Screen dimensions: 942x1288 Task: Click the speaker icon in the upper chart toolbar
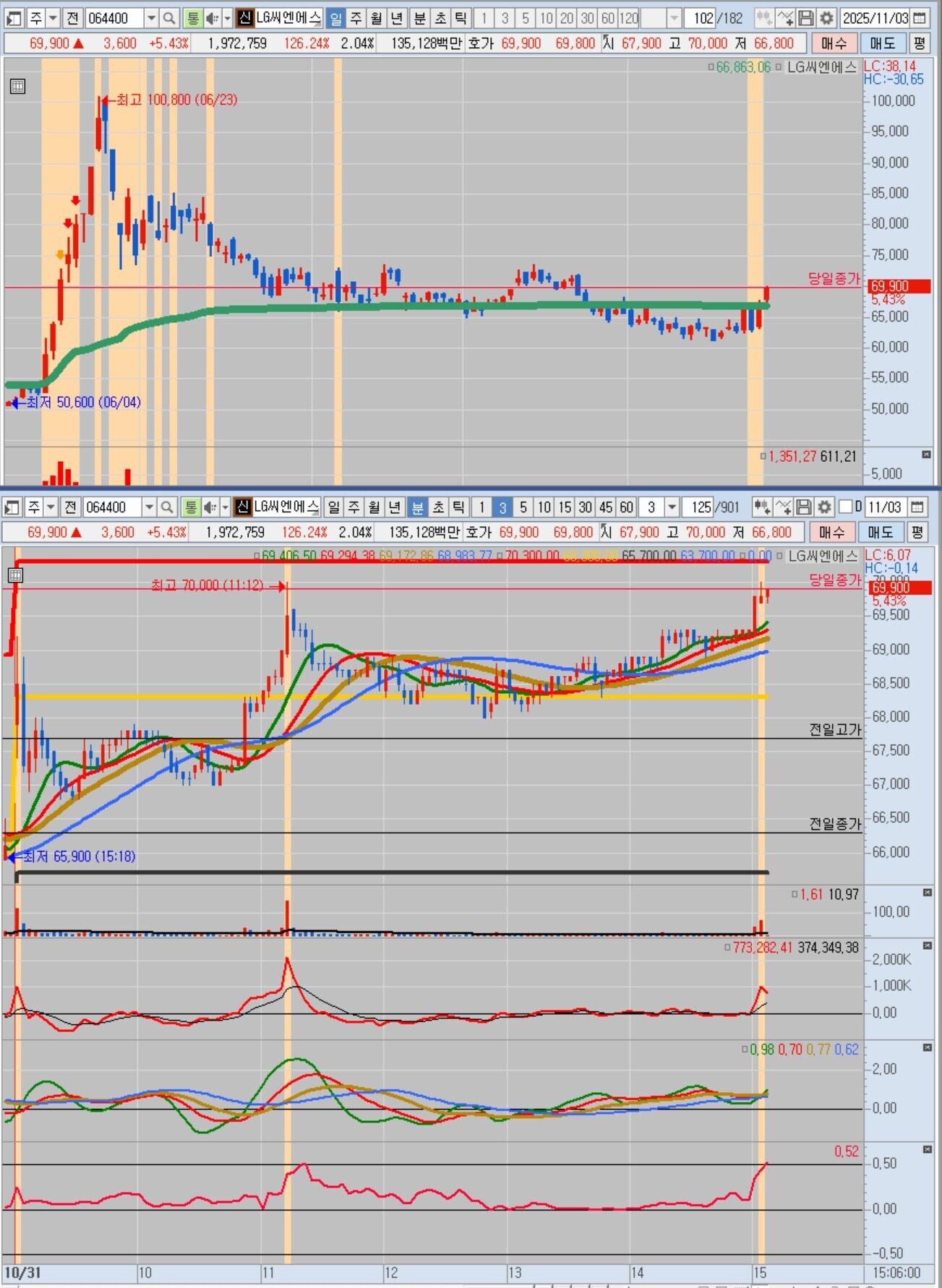[x=211, y=18]
